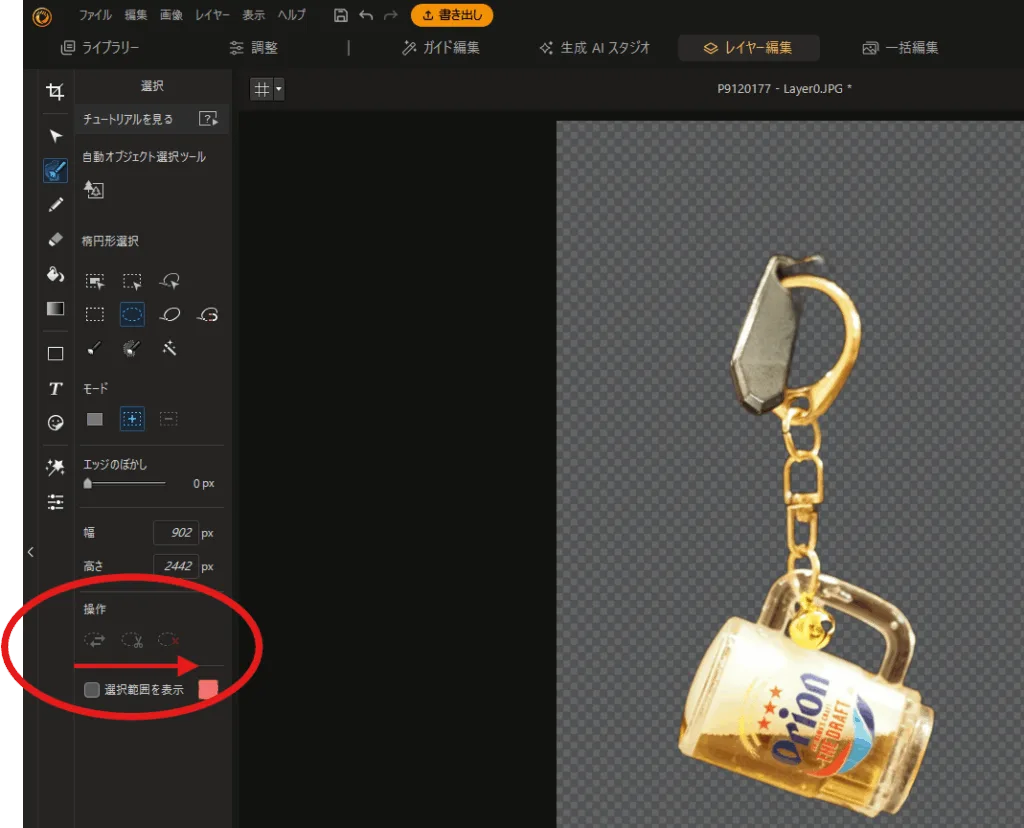The width and height of the screenshot is (1024, 828).
Task: Click the 書き出し export button
Action: click(452, 15)
